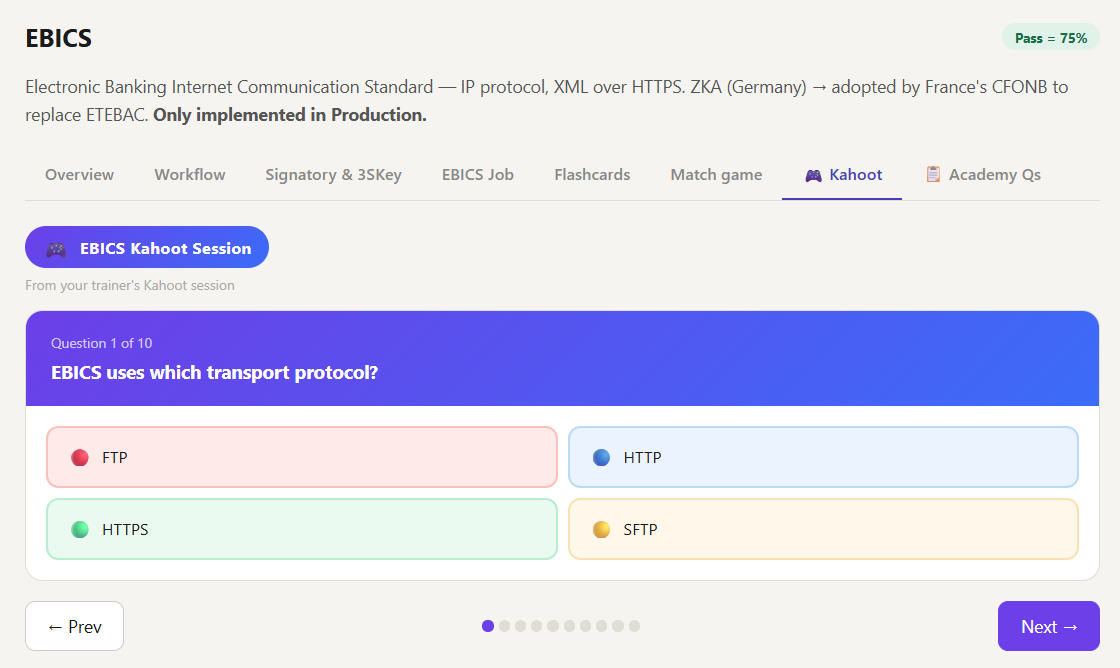The height and width of the screenshot is (668, 1120).
Task: Click the blue circle beside HTTP
Action: click(601, 457)
